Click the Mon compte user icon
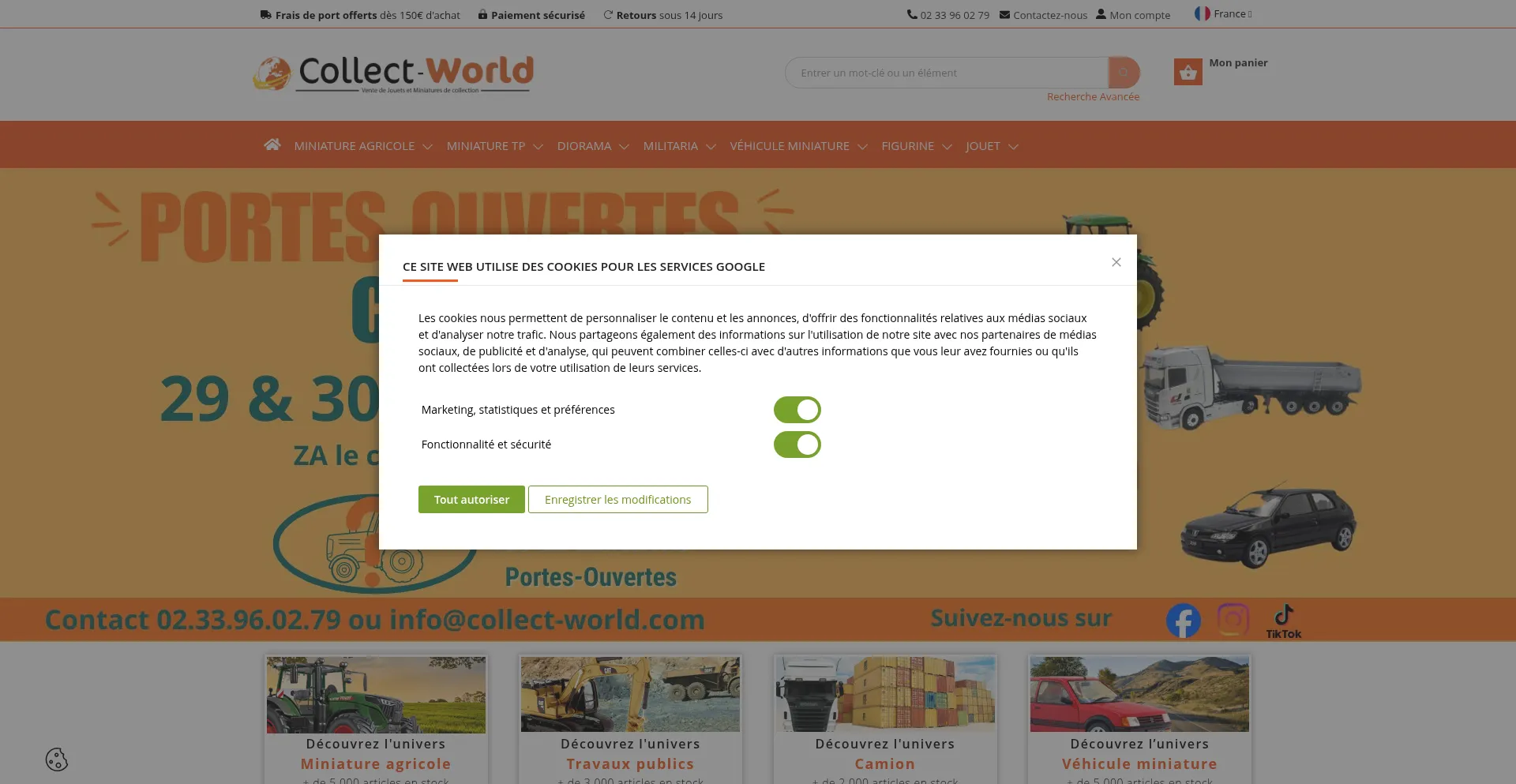The height and width of the screenshot is (784, 1516). point(1101,14)
